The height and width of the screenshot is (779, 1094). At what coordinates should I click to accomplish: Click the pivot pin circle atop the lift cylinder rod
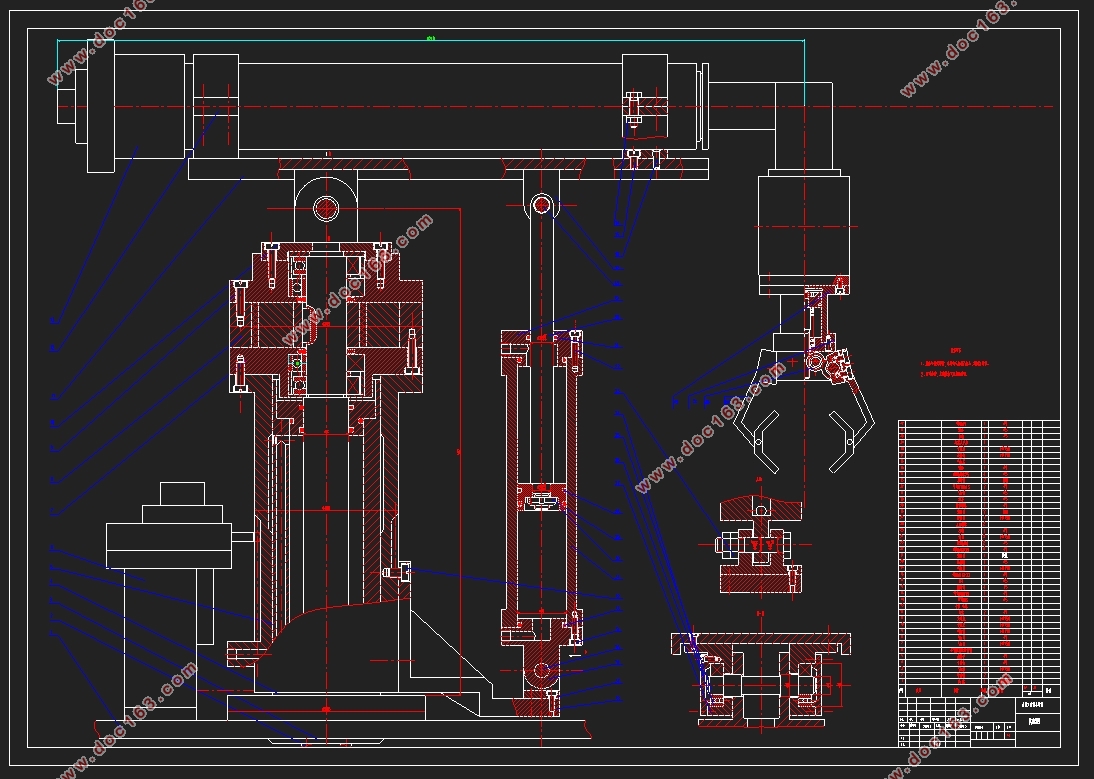[x=541, y=204]
